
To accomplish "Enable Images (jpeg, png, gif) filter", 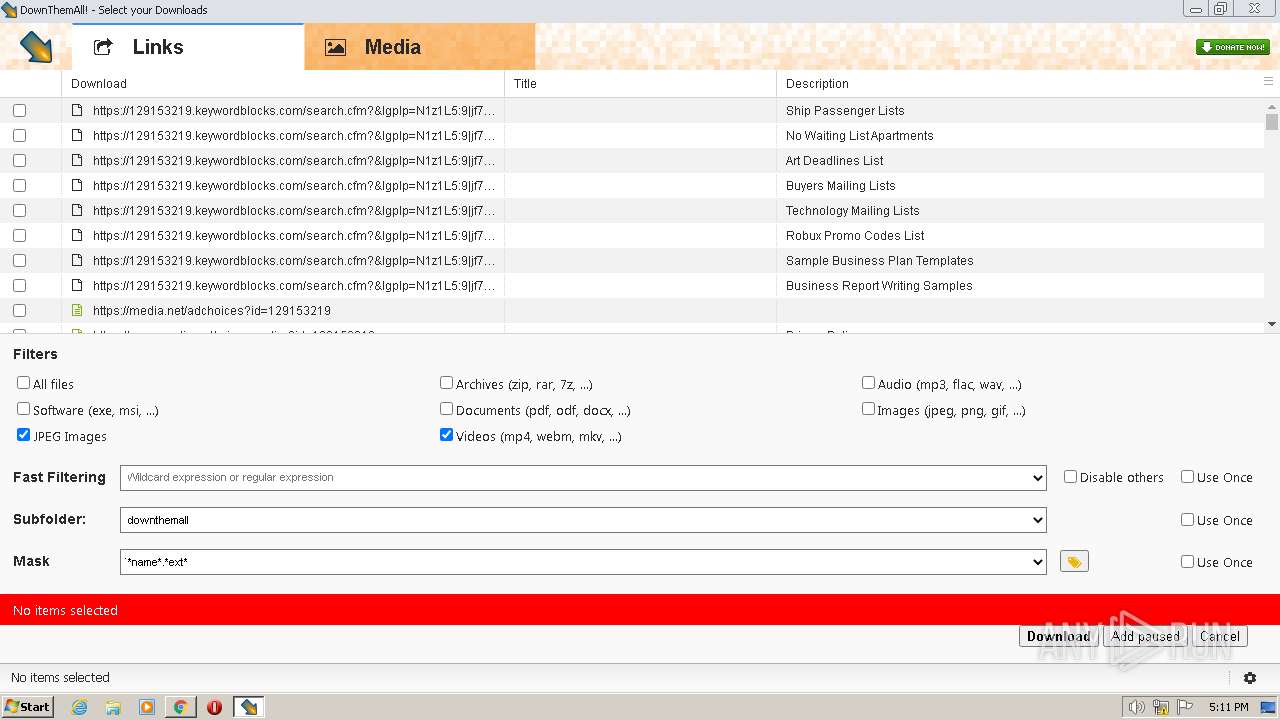I will pos(868,409).
